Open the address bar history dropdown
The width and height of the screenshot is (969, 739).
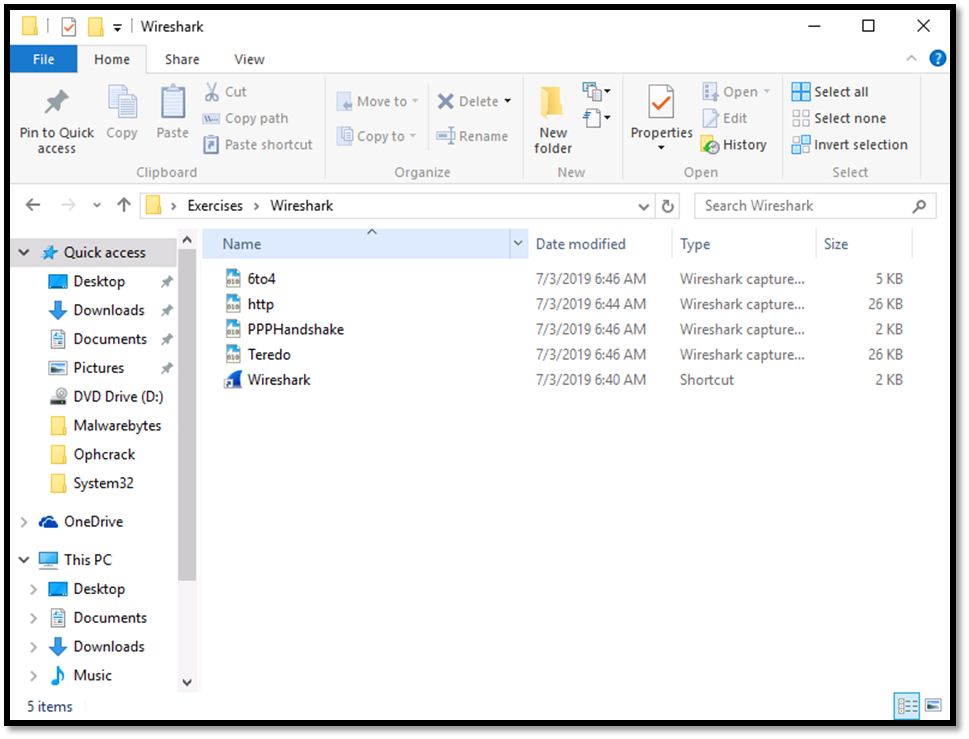(x=643, y=206)
